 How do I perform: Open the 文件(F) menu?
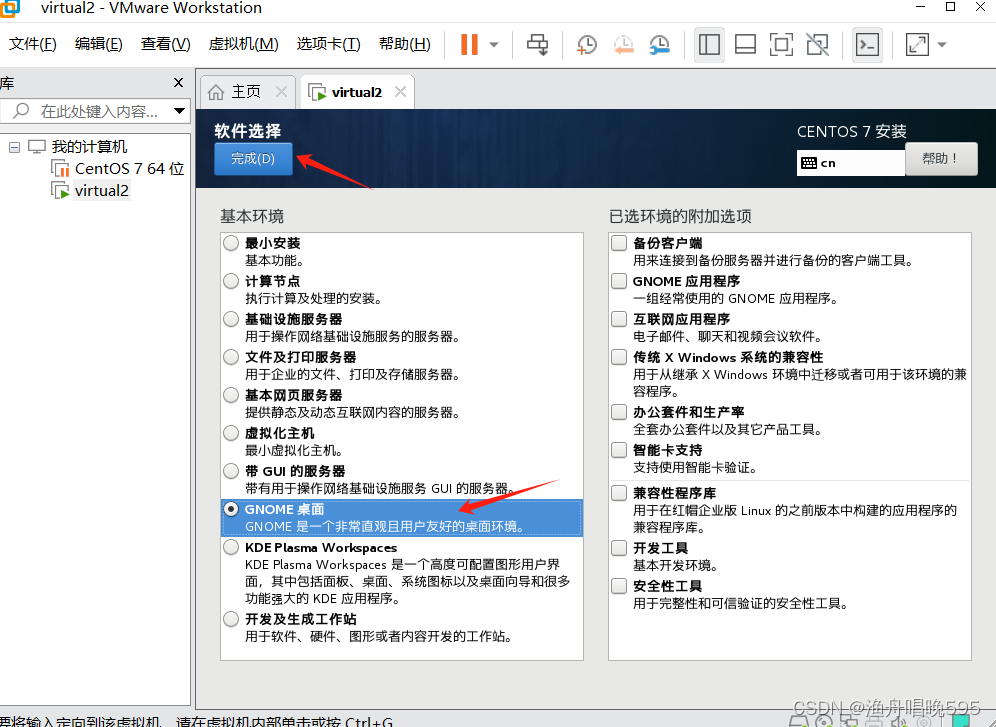click(x=32, y=44)
